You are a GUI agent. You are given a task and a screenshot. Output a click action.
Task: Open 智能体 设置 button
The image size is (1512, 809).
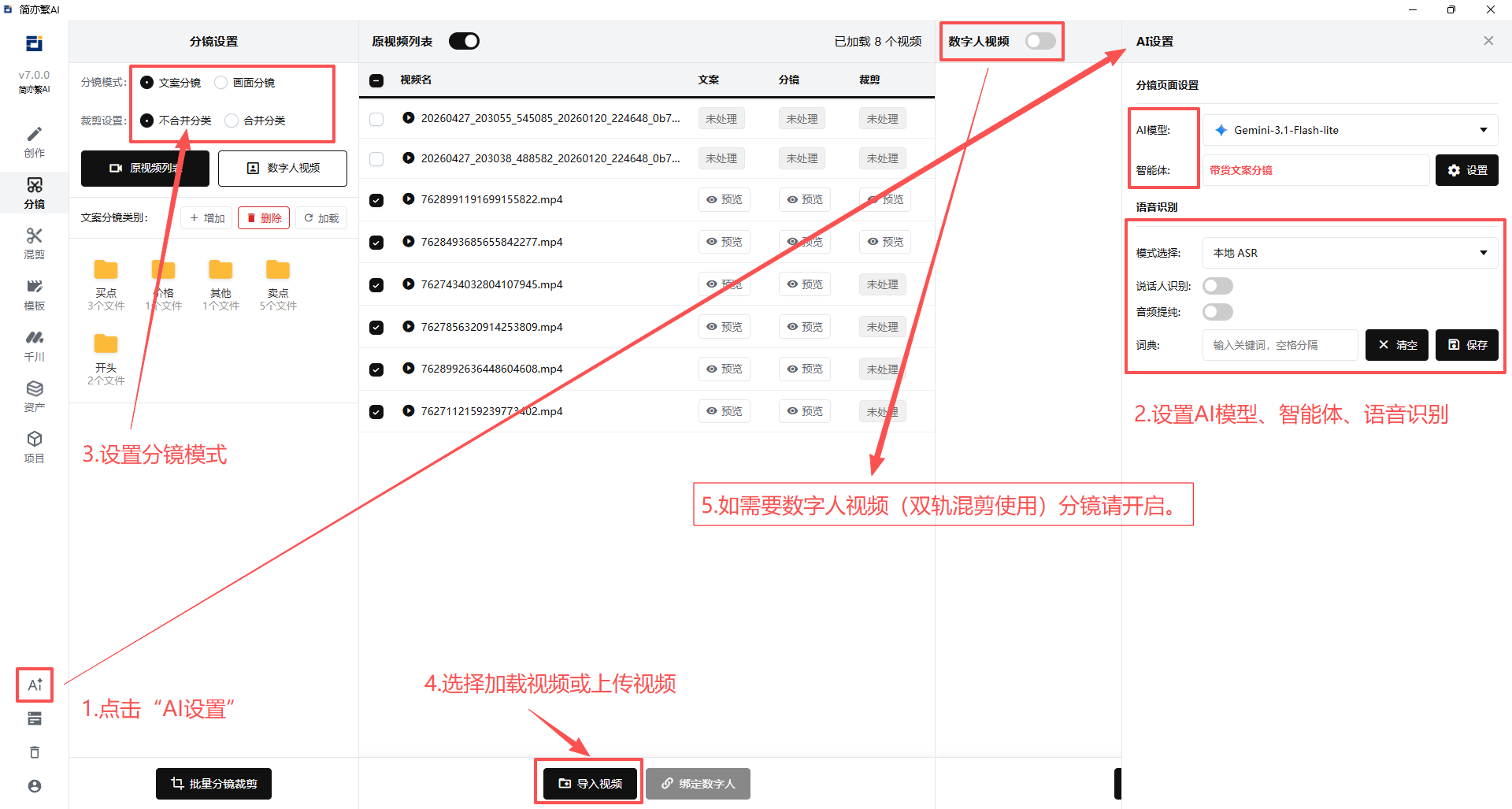(x=1467, y=170)
